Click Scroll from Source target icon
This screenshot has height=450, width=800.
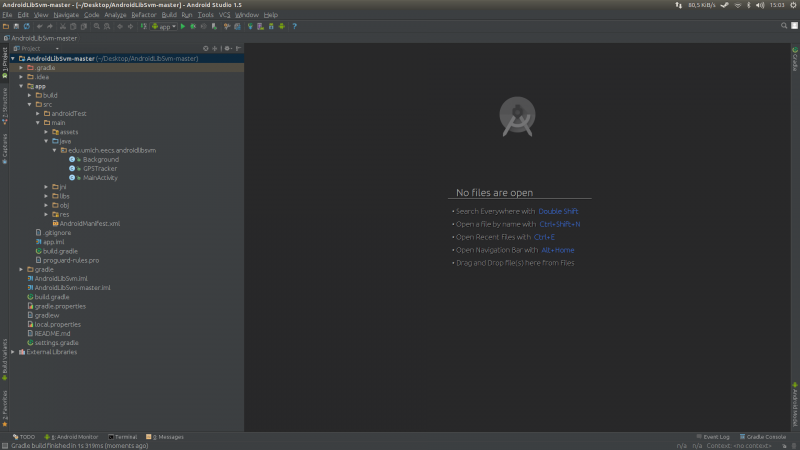click(205, 48)
